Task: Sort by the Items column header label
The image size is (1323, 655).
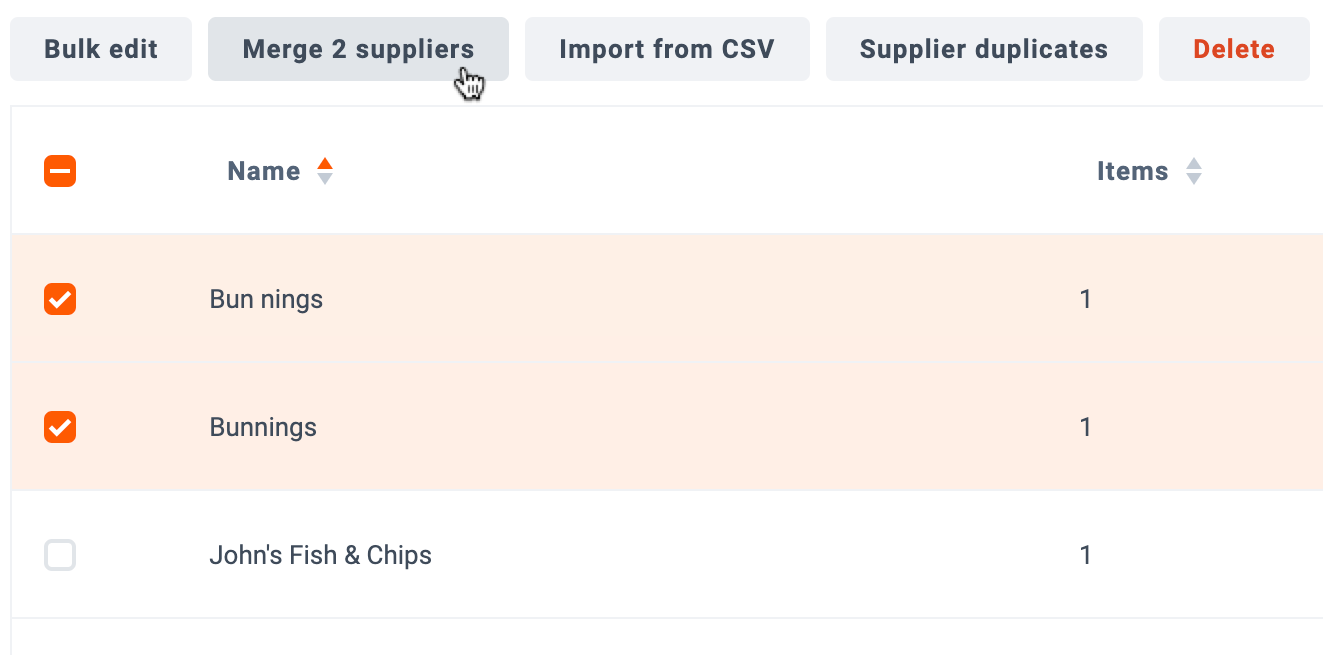Action: click(1132, 171)
